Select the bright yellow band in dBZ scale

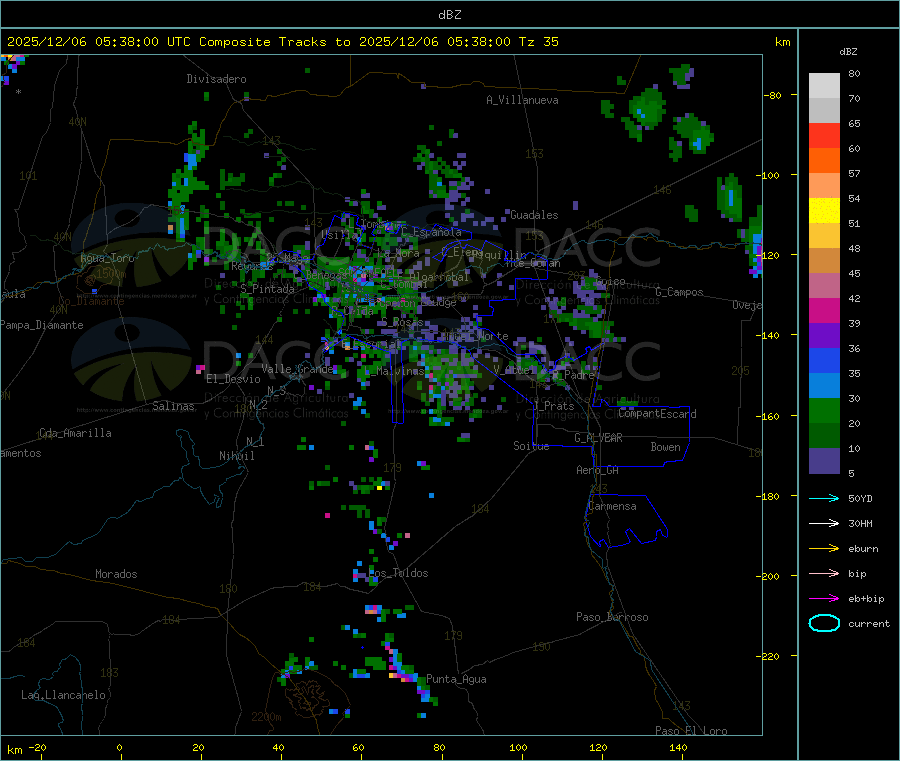pyautogui.click(x=824, y=211)
